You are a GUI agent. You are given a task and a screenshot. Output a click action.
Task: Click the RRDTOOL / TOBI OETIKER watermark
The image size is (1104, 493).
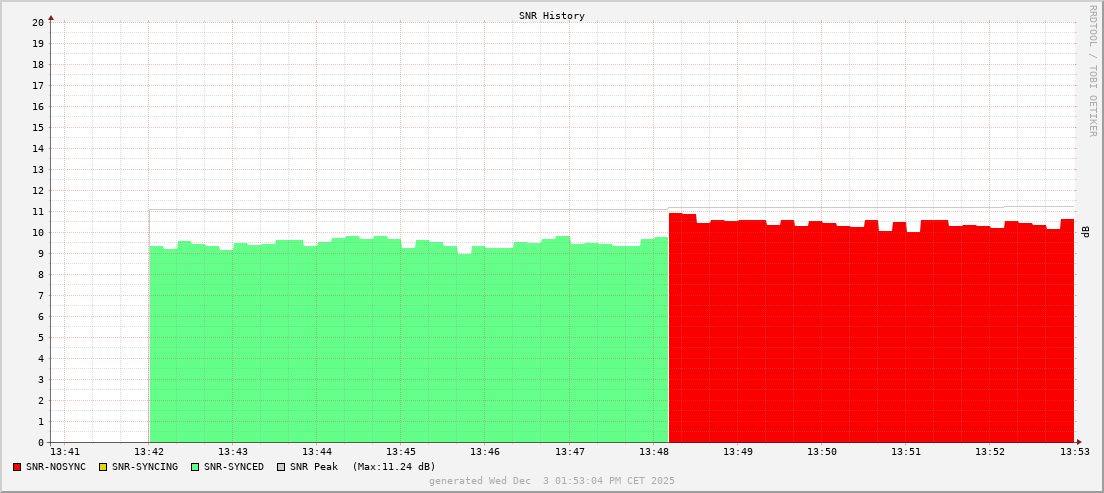pos(1092,70)
